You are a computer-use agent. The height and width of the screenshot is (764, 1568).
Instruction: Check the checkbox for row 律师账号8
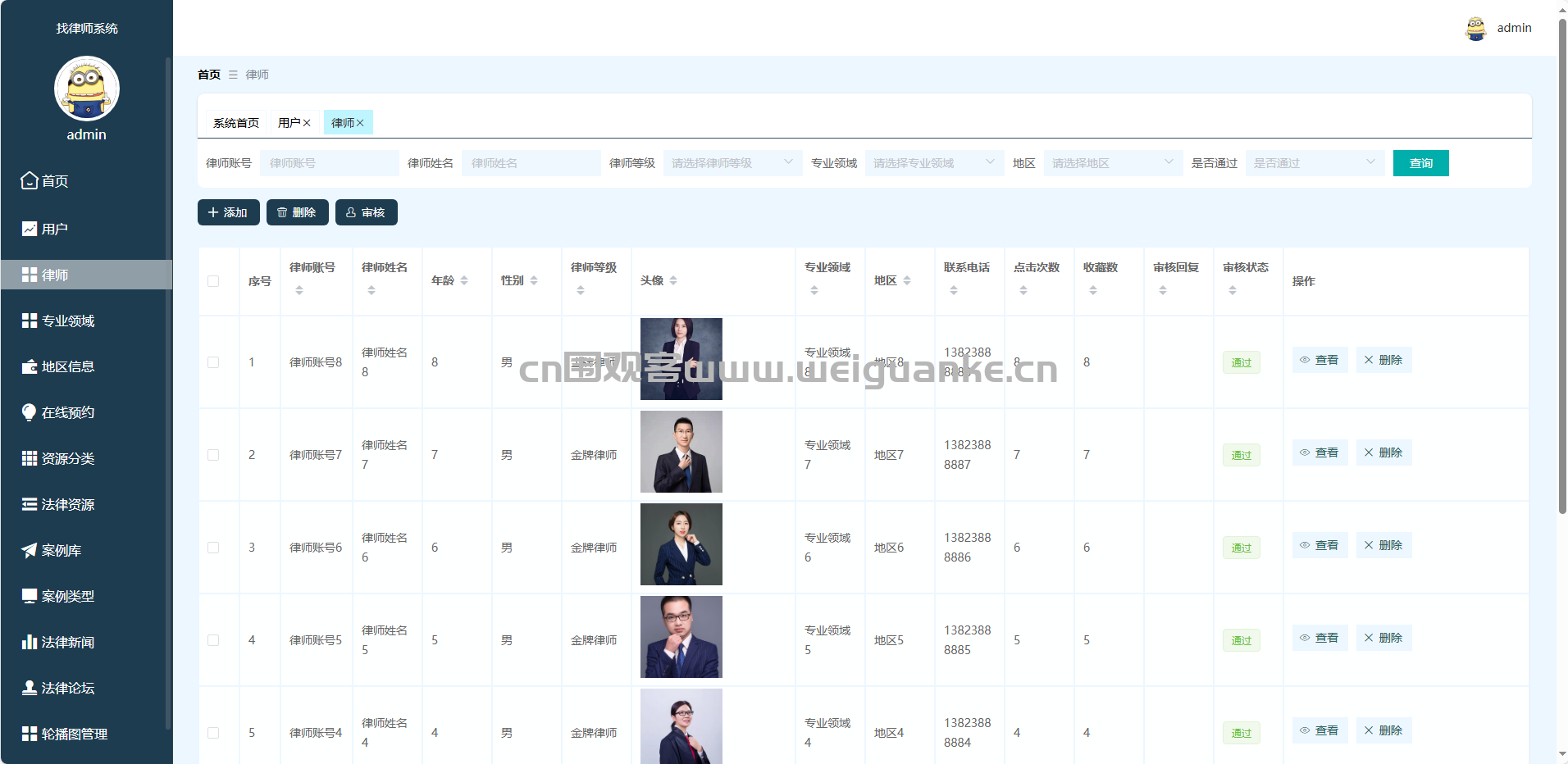point(213,362)
